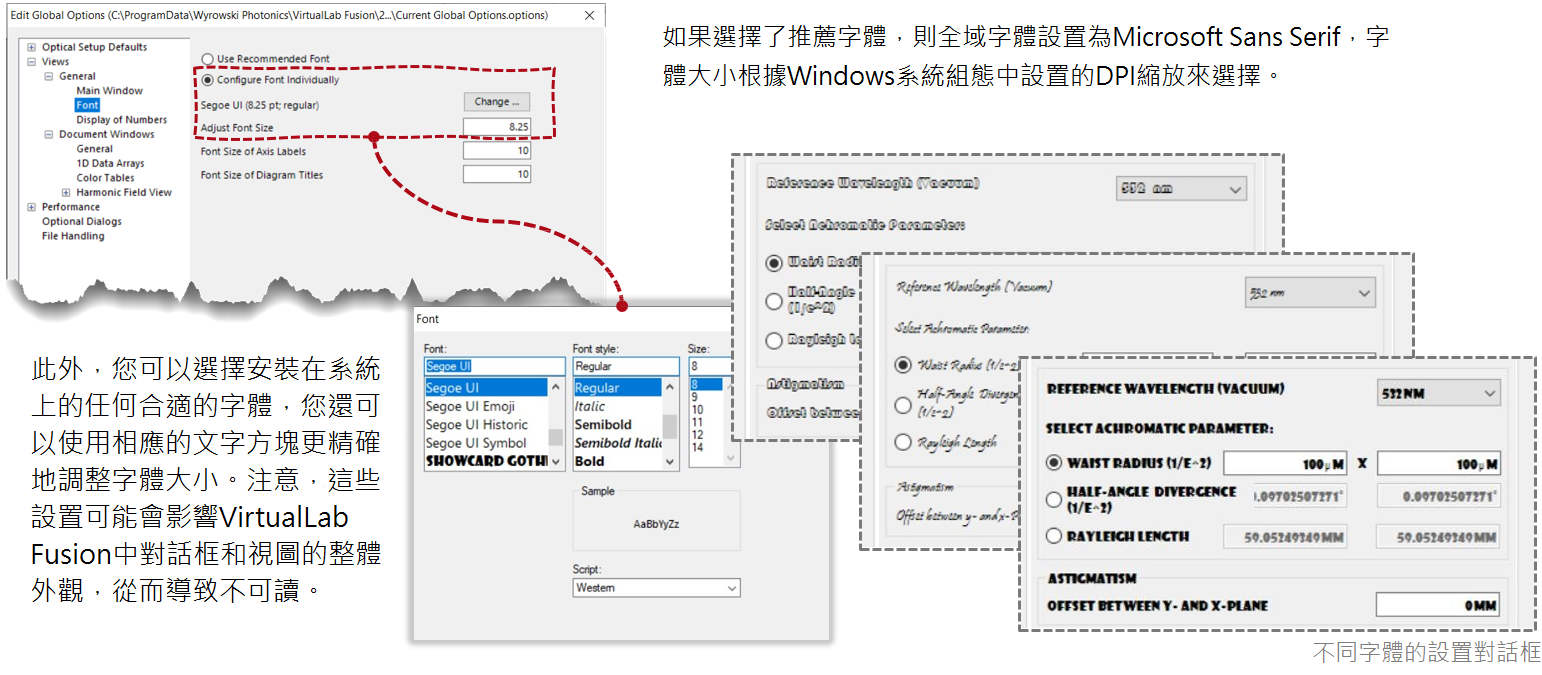Collapse the Document Windows tree node
1542x675 pixels.
tap(49, 134)
